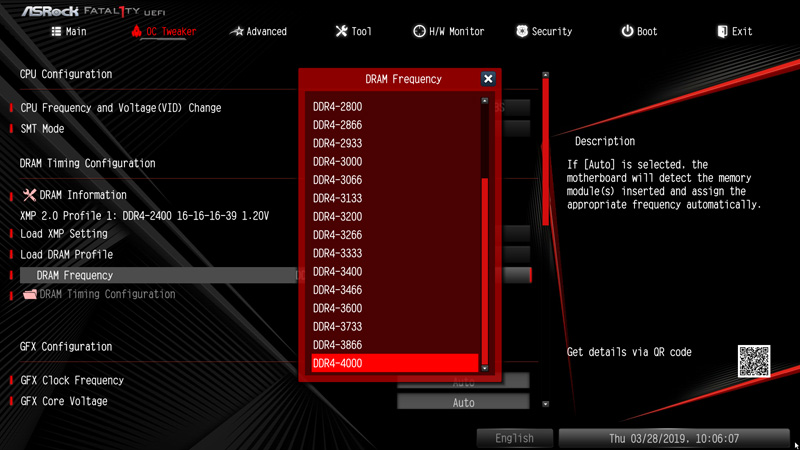Switch to the OC Tweaker tab
800x450 pixels.
pos(164,32)
